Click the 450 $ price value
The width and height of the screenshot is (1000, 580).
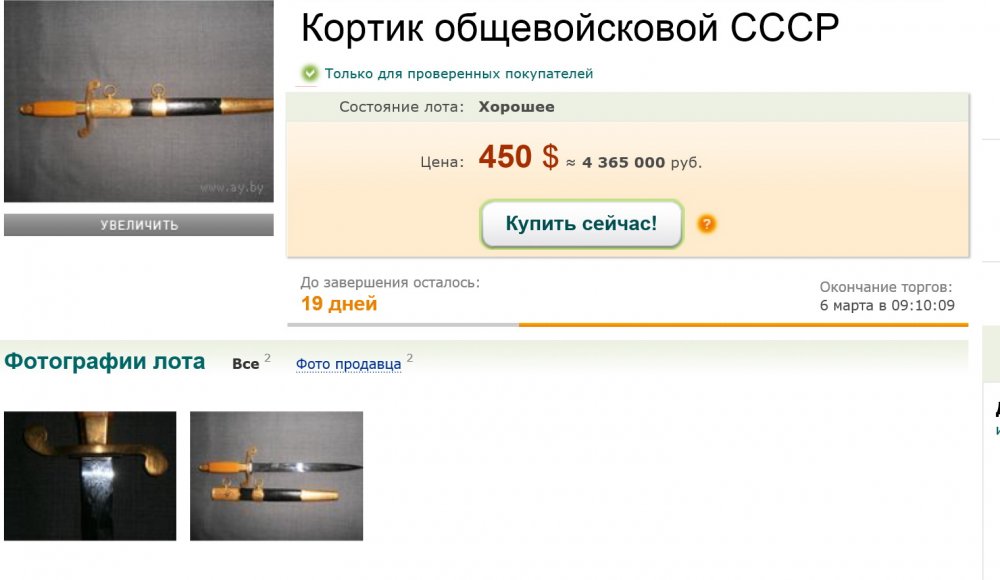click(x=518, y=157)
